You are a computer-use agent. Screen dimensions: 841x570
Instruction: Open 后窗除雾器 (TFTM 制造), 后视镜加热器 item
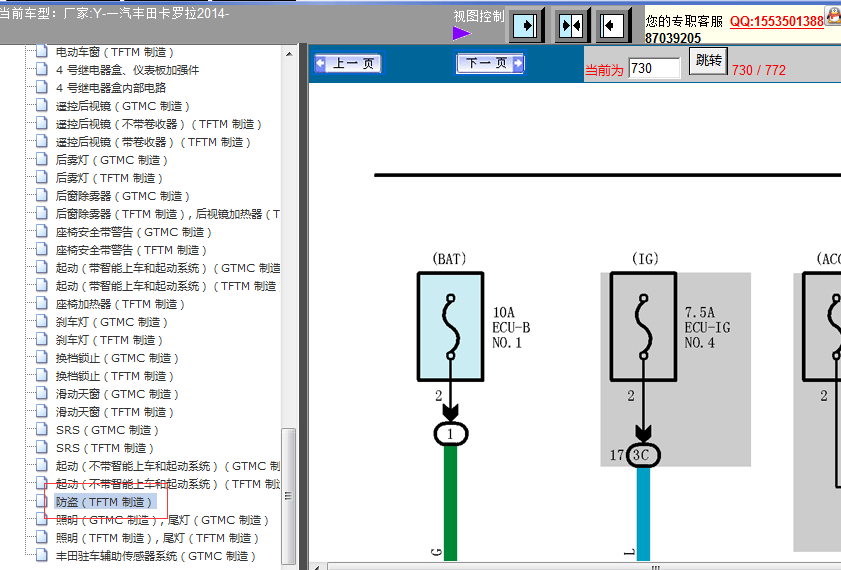coord(167,214)
